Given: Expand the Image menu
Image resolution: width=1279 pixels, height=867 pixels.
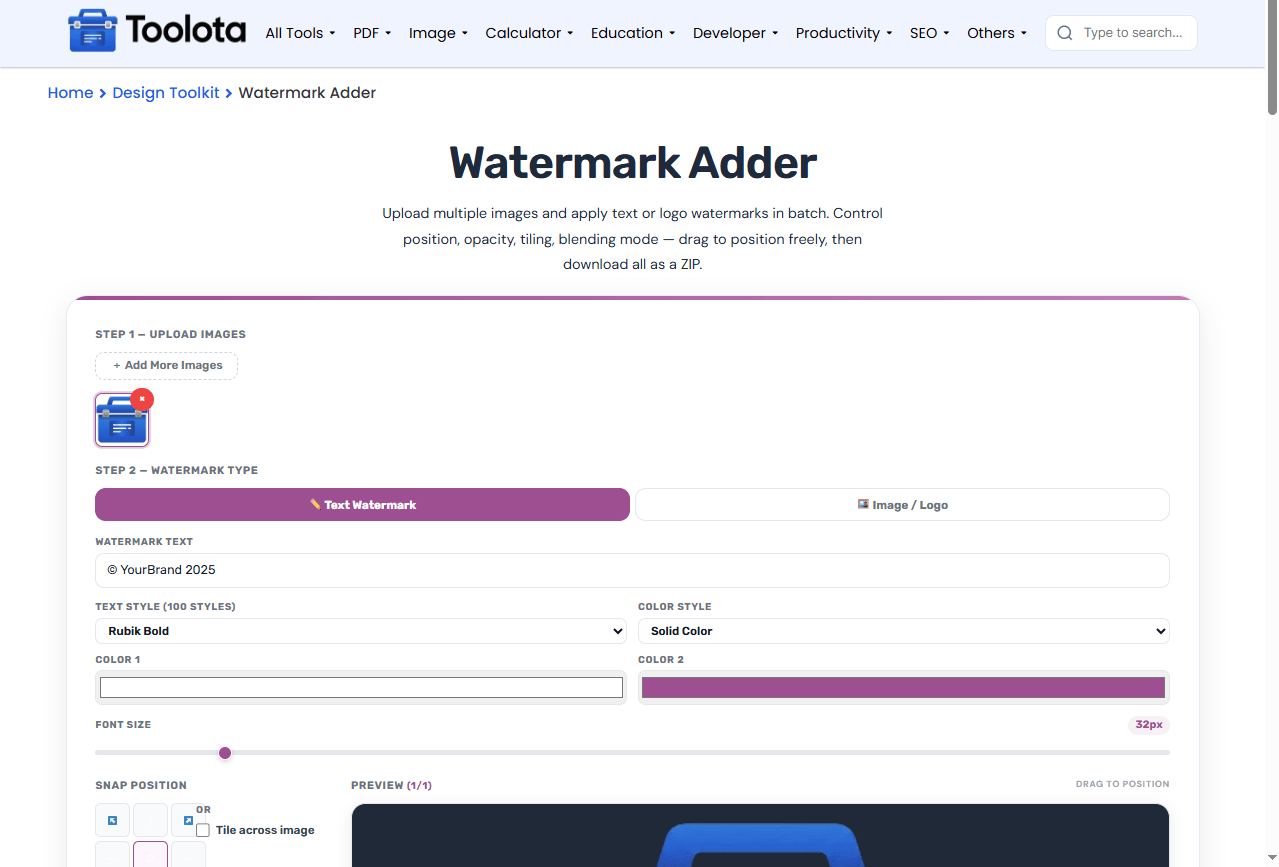Looking at the screenshot, I should pos(438,33).
